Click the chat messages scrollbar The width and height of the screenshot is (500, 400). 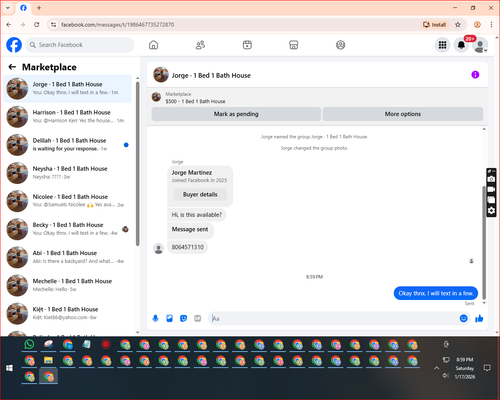click(484, 242)
